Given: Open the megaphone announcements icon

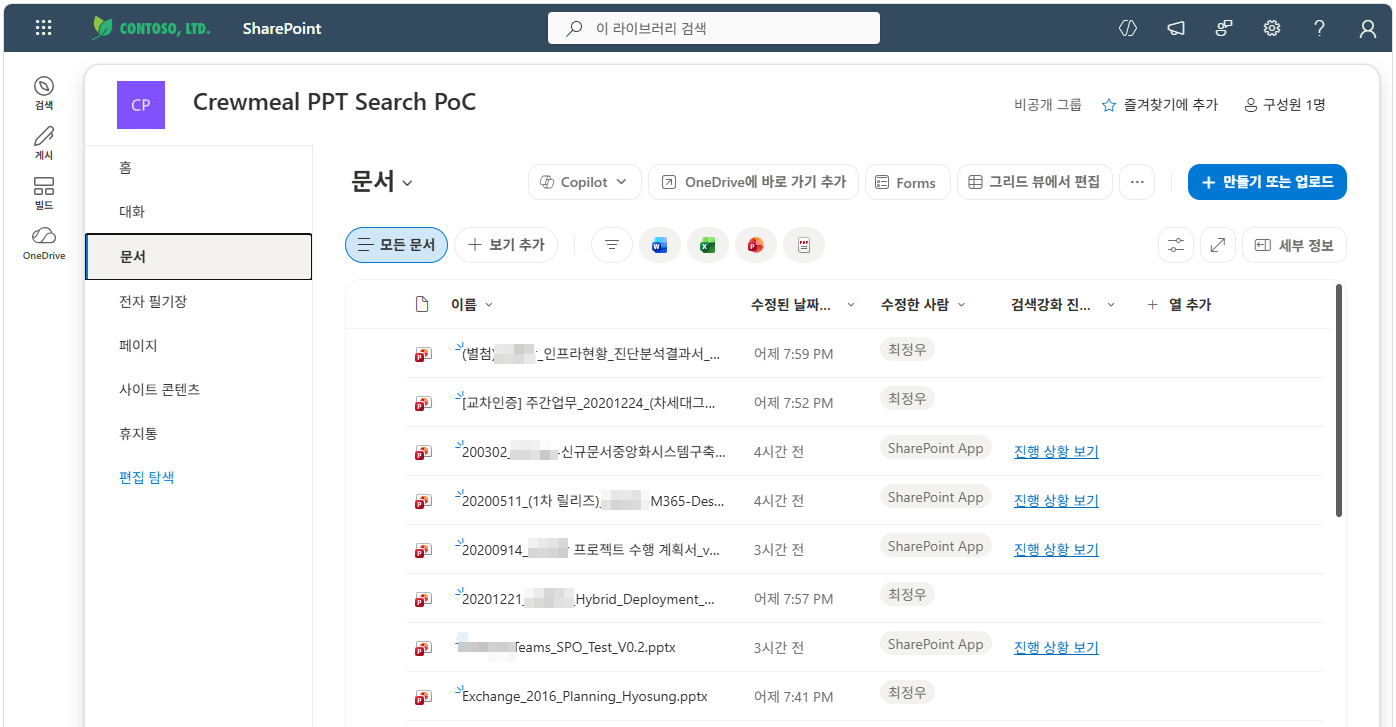Looking at the screenshot, I should click(x=1176, y=28).
